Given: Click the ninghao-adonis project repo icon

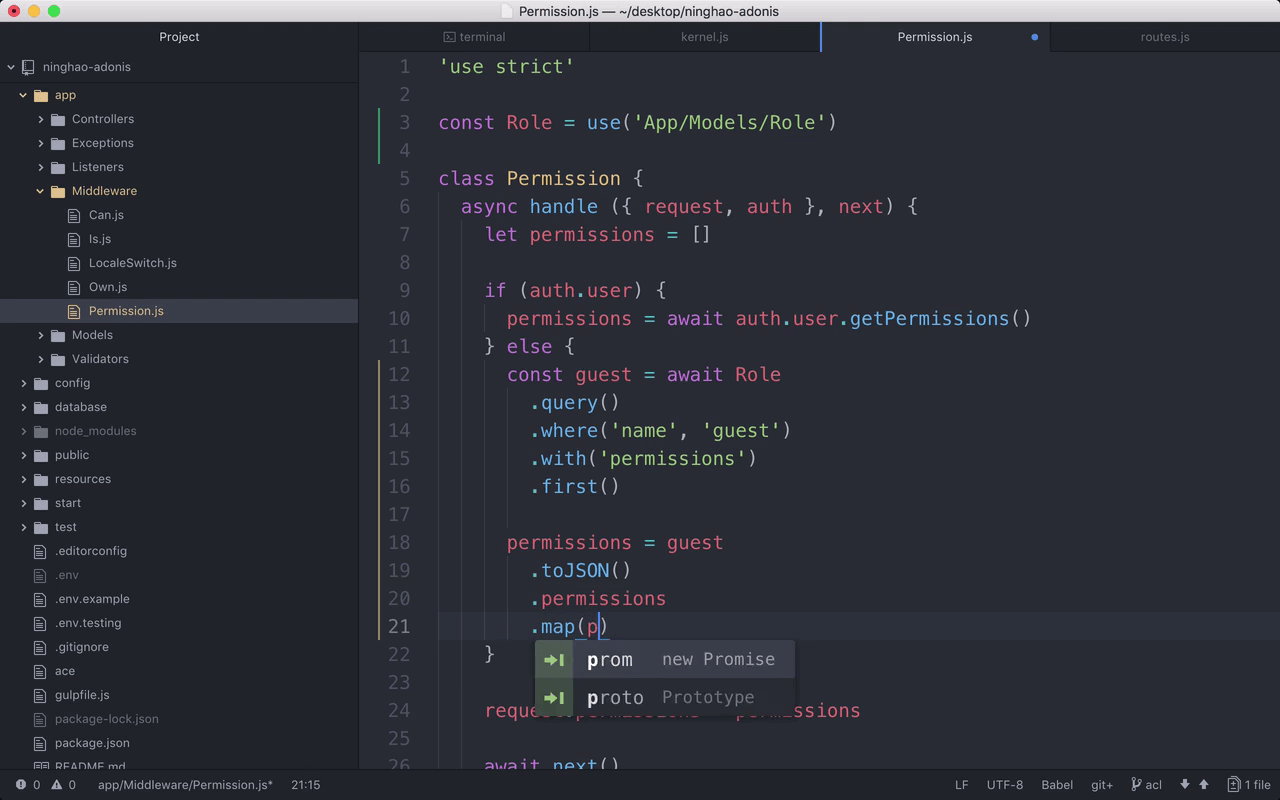Looking at the screenshot, I should tap(29, 67).
